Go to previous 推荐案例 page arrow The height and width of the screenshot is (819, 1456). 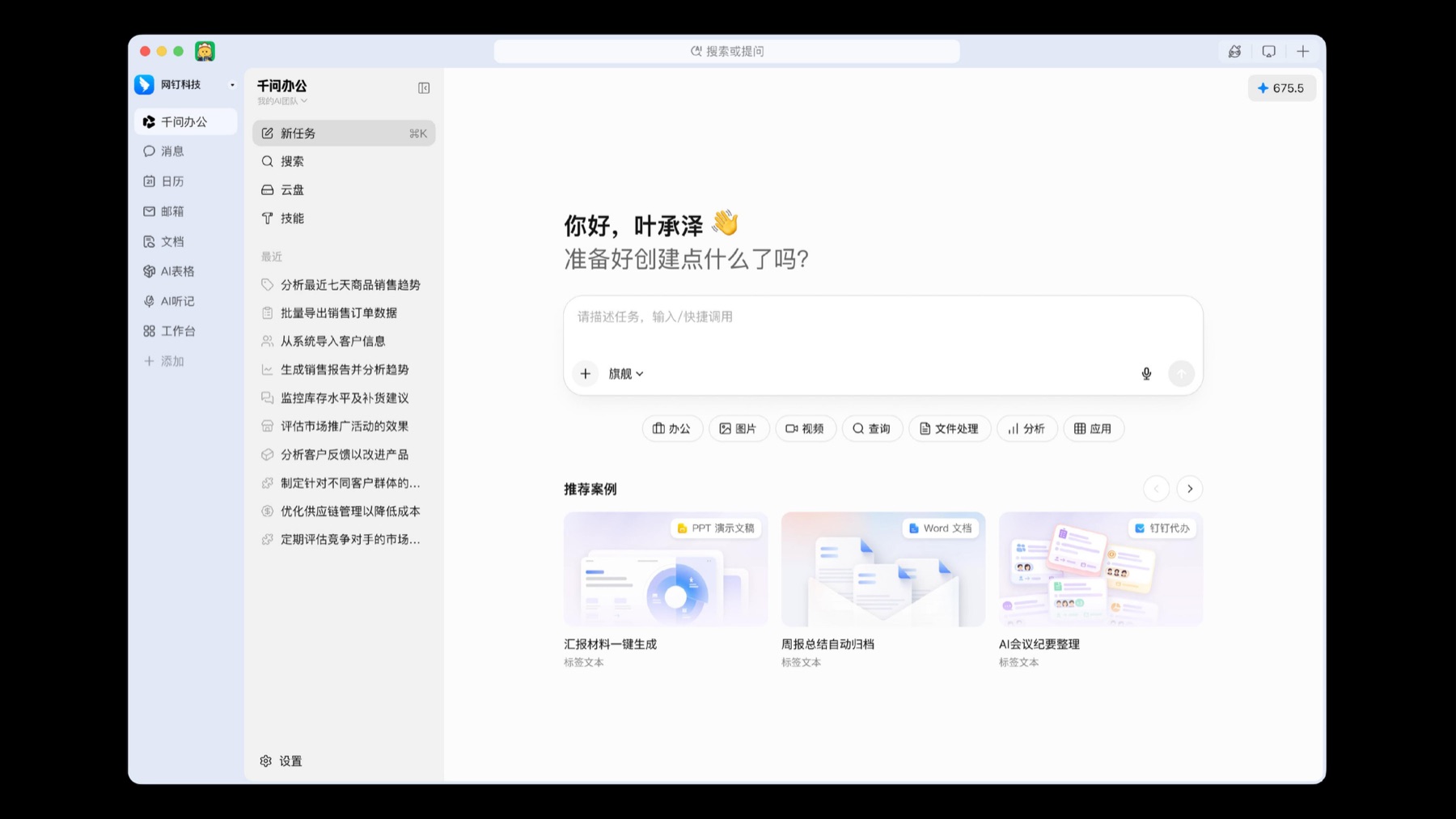(1156, 489)
